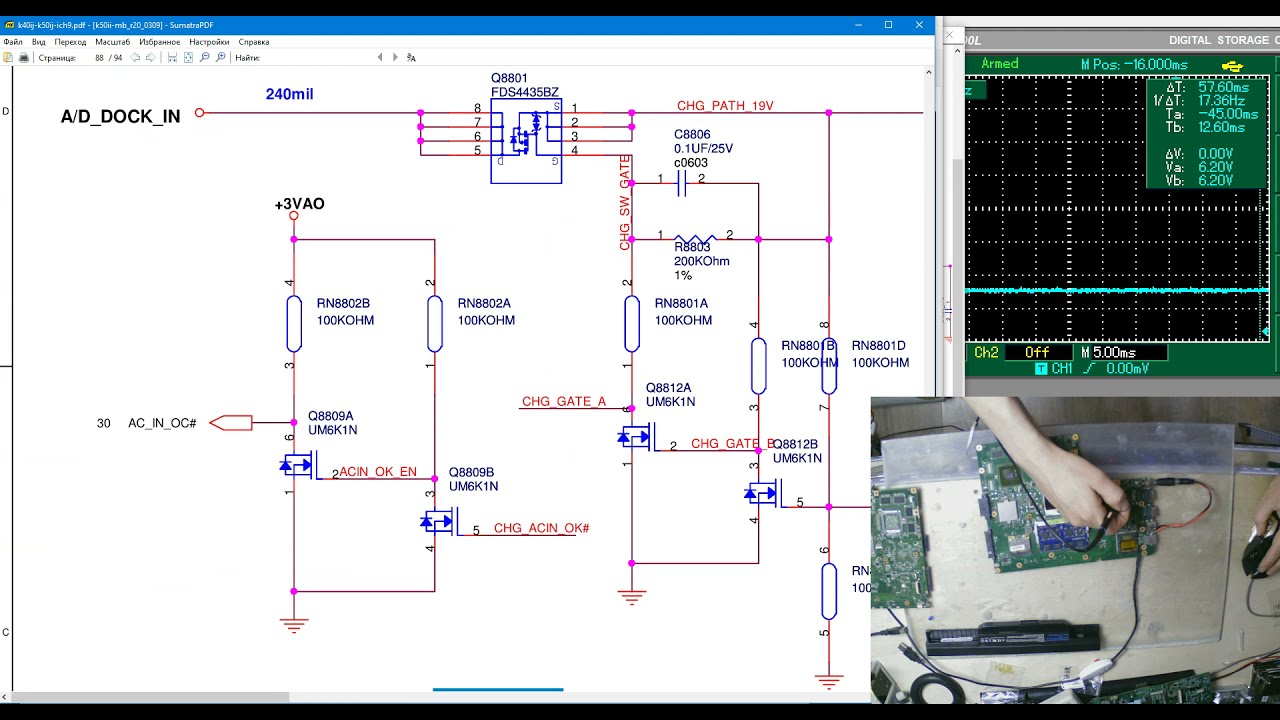Click the R8803 resistor designator
1280x720 pixels.
pos(692,247)
